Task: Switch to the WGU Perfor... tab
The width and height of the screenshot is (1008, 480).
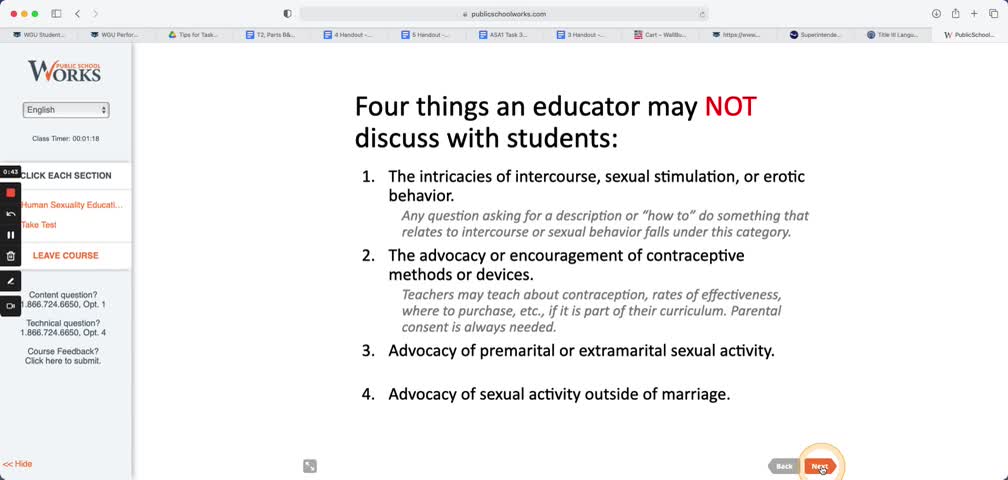Action: click(116, 35)
